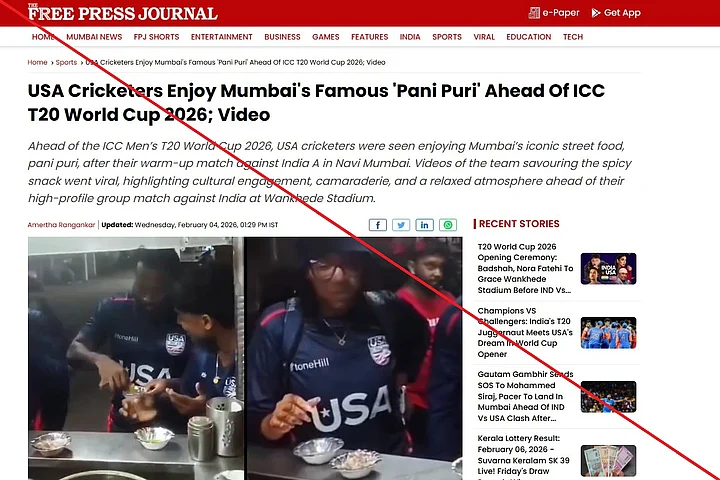Go to FPJ Shorts section
This screenshot has height=480, width=720.
coord(157,37)
